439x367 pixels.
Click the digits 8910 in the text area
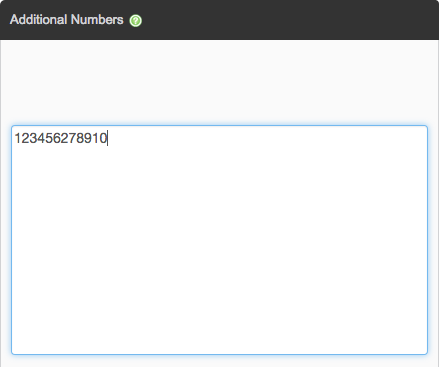click(x=91, y=138)
